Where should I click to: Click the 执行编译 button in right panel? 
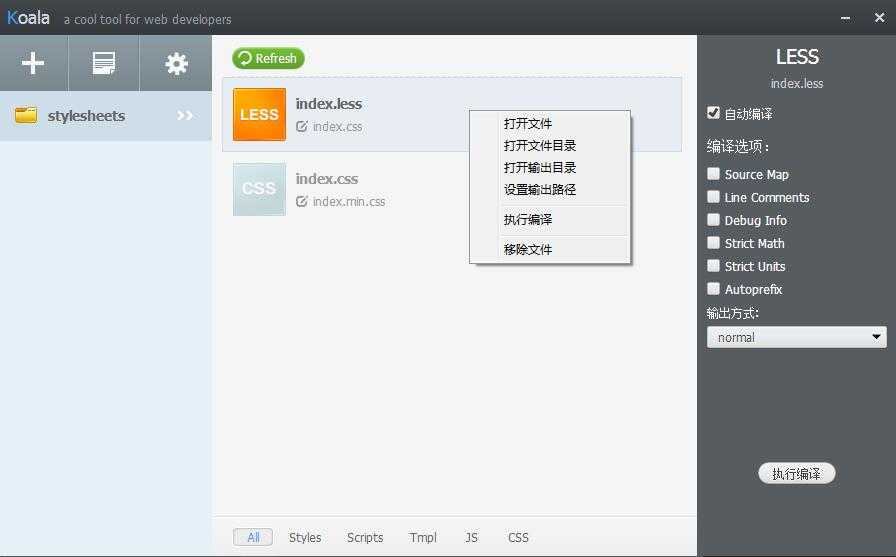pos(797,474)
